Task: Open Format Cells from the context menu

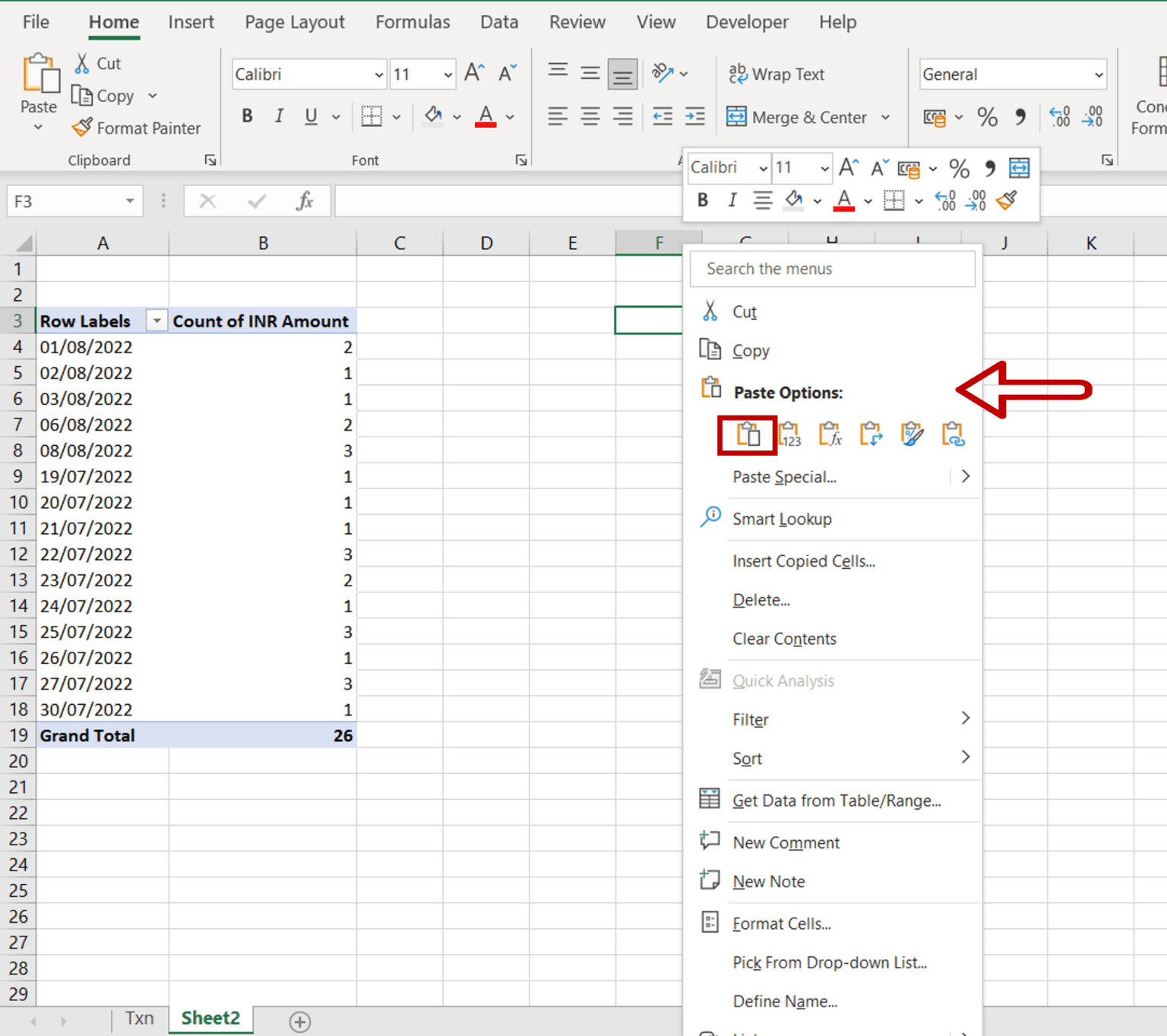Action: point(781,923)
